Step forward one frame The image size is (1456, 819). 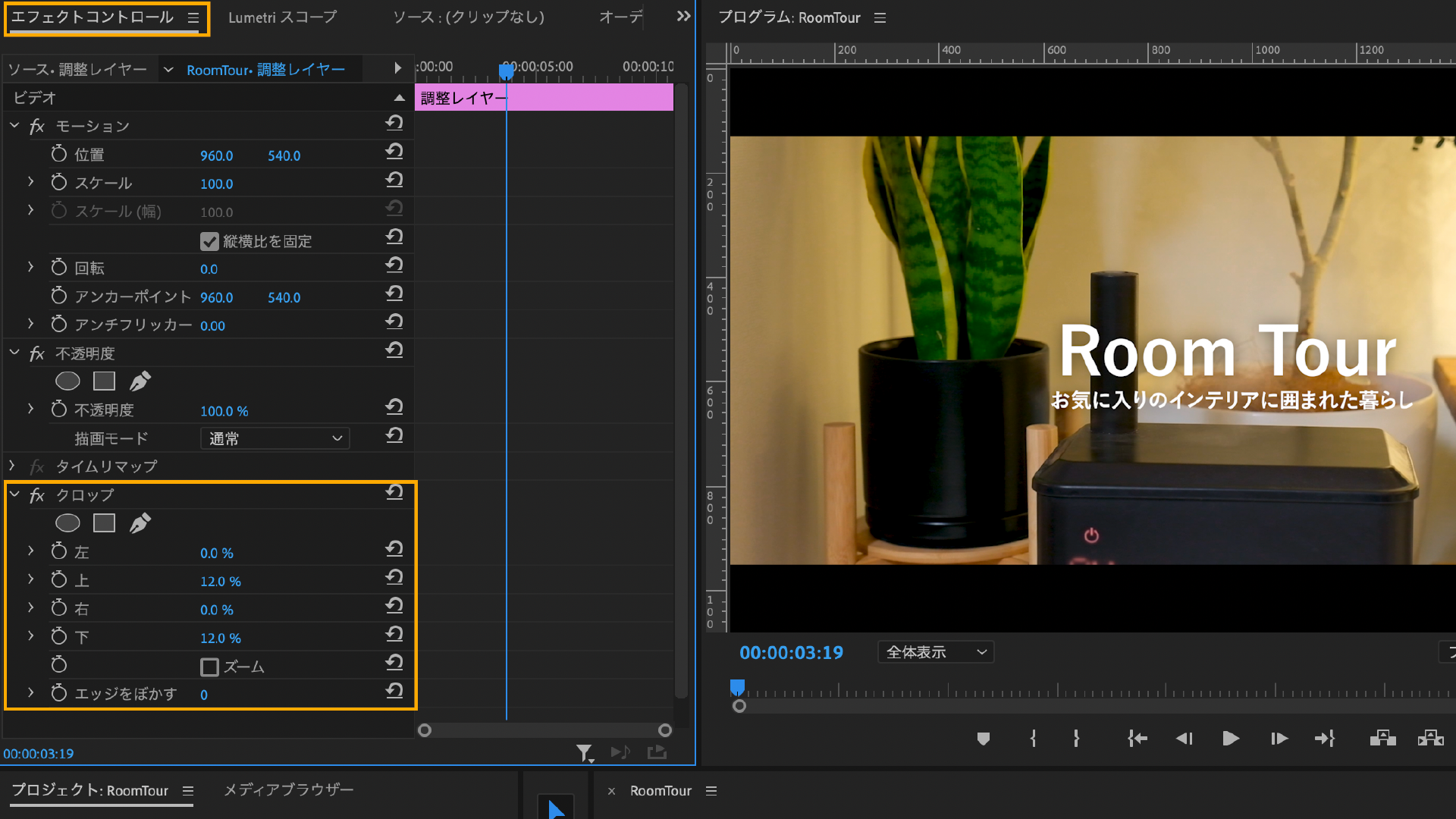(x=1279, y=739)
